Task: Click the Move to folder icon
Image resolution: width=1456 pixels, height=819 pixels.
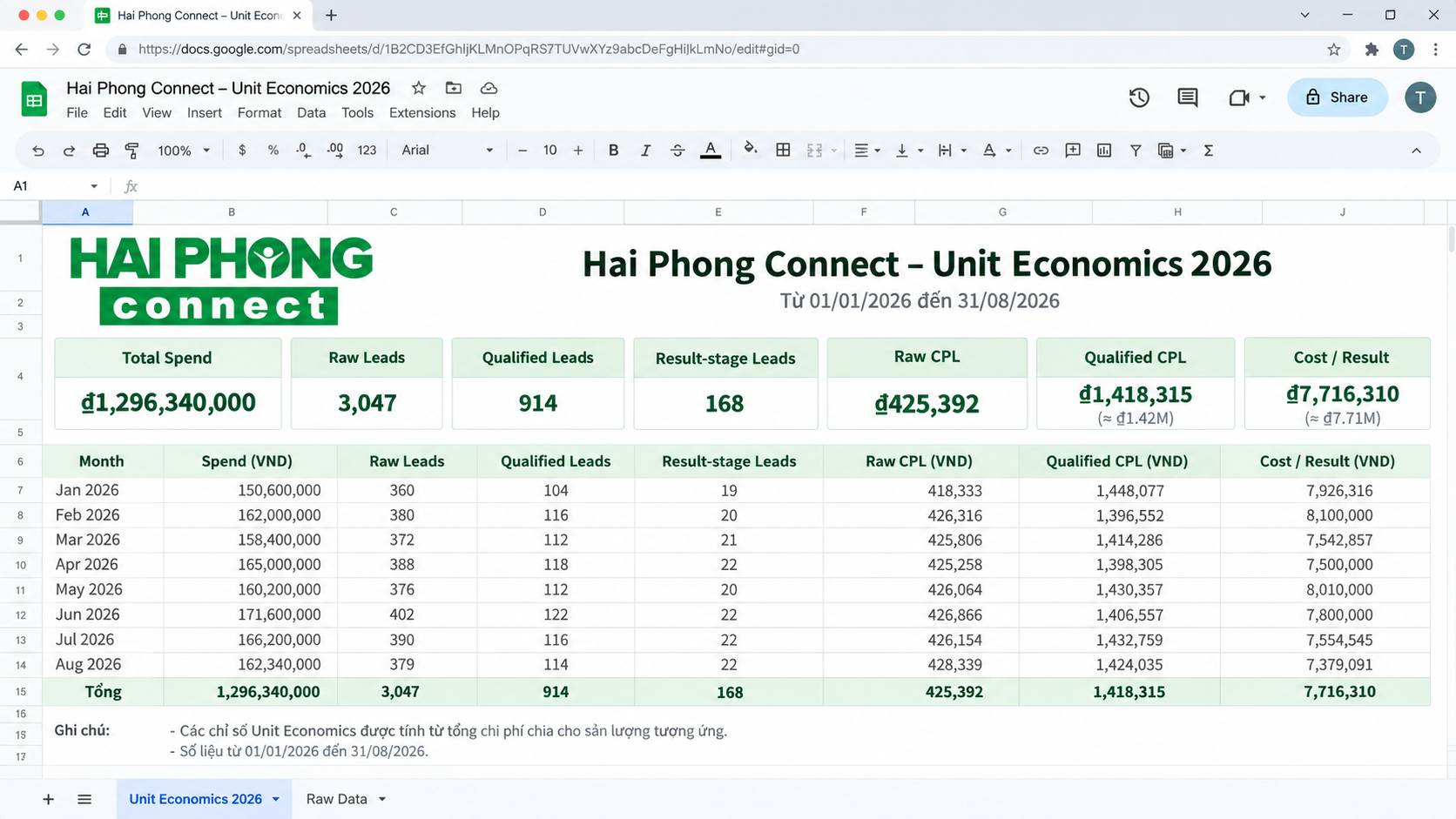Action: pos(454,88)
